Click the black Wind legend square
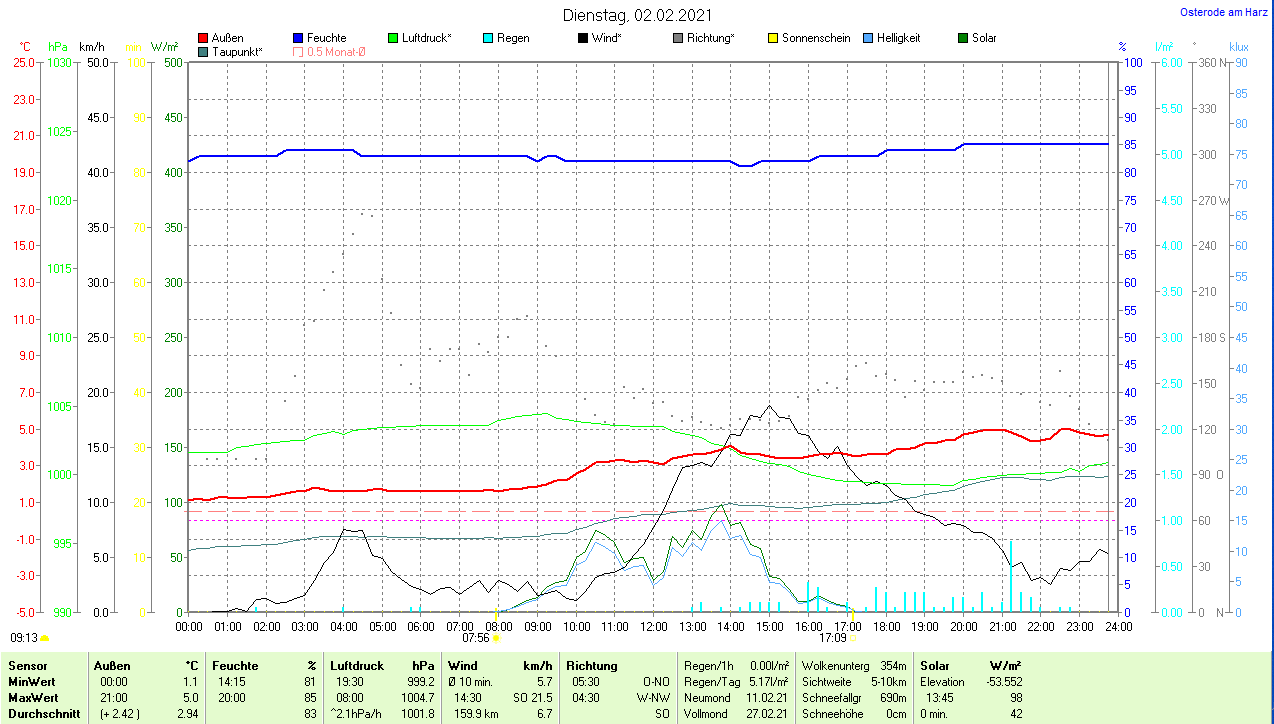 click(x=583, y=38)
